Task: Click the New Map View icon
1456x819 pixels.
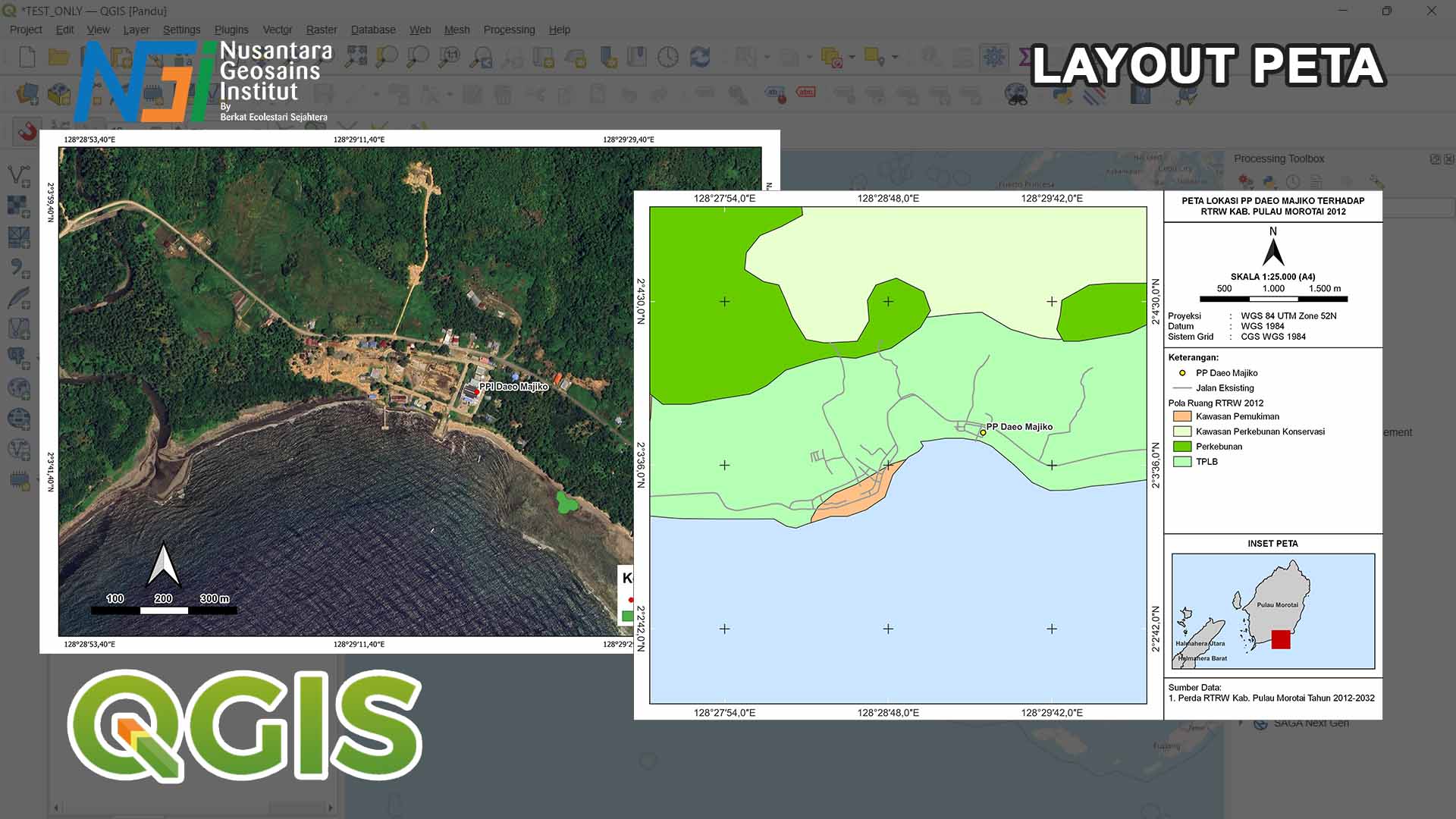Action: pos(544,57)
